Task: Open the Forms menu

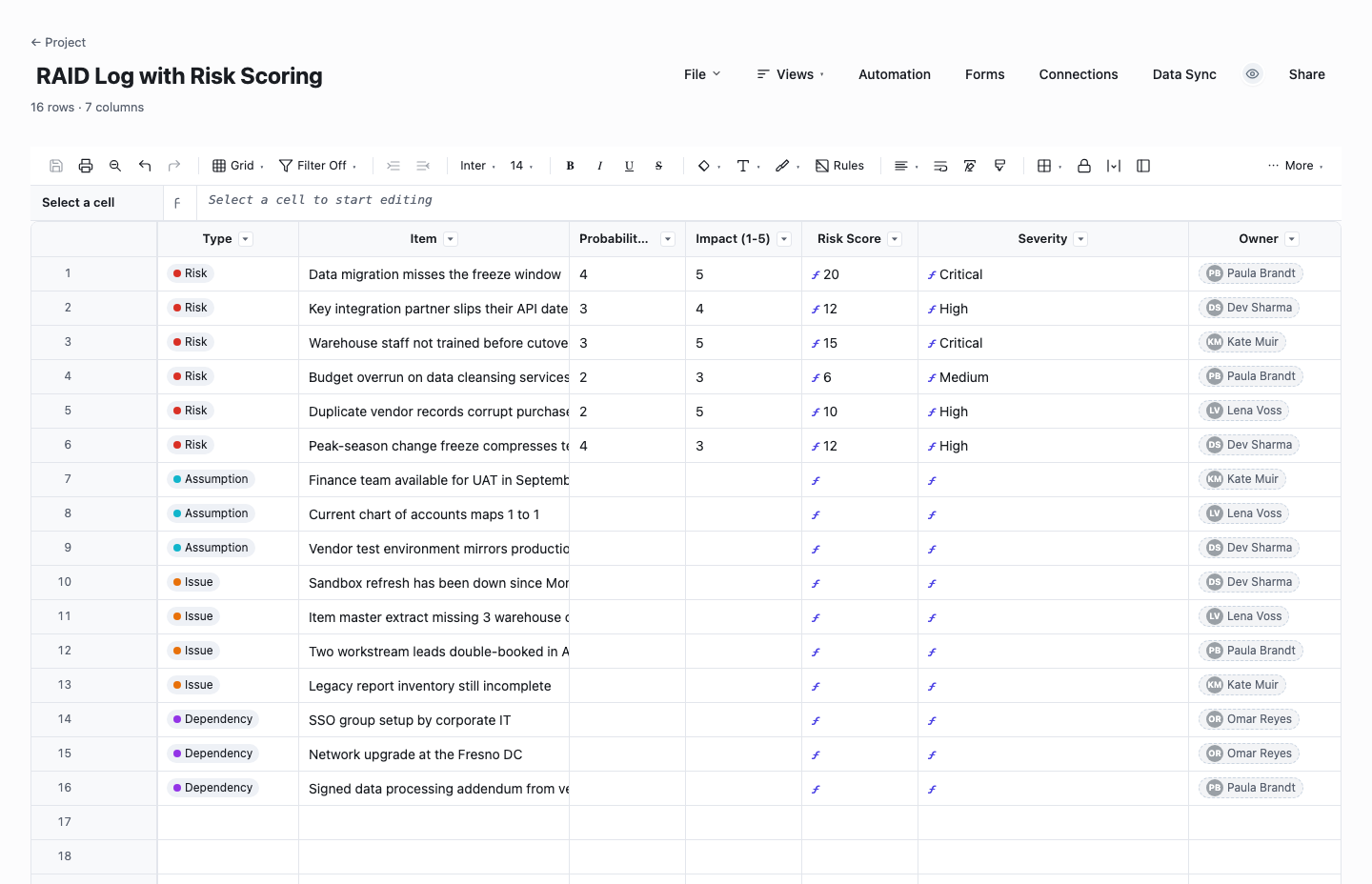Action: pos(984,74)
